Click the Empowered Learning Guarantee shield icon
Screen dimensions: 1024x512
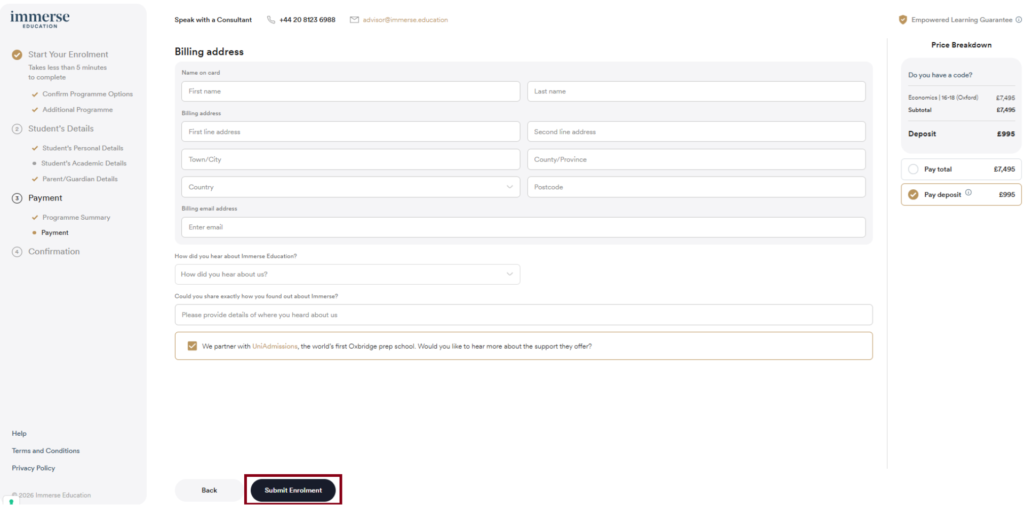tap(903, 20)
